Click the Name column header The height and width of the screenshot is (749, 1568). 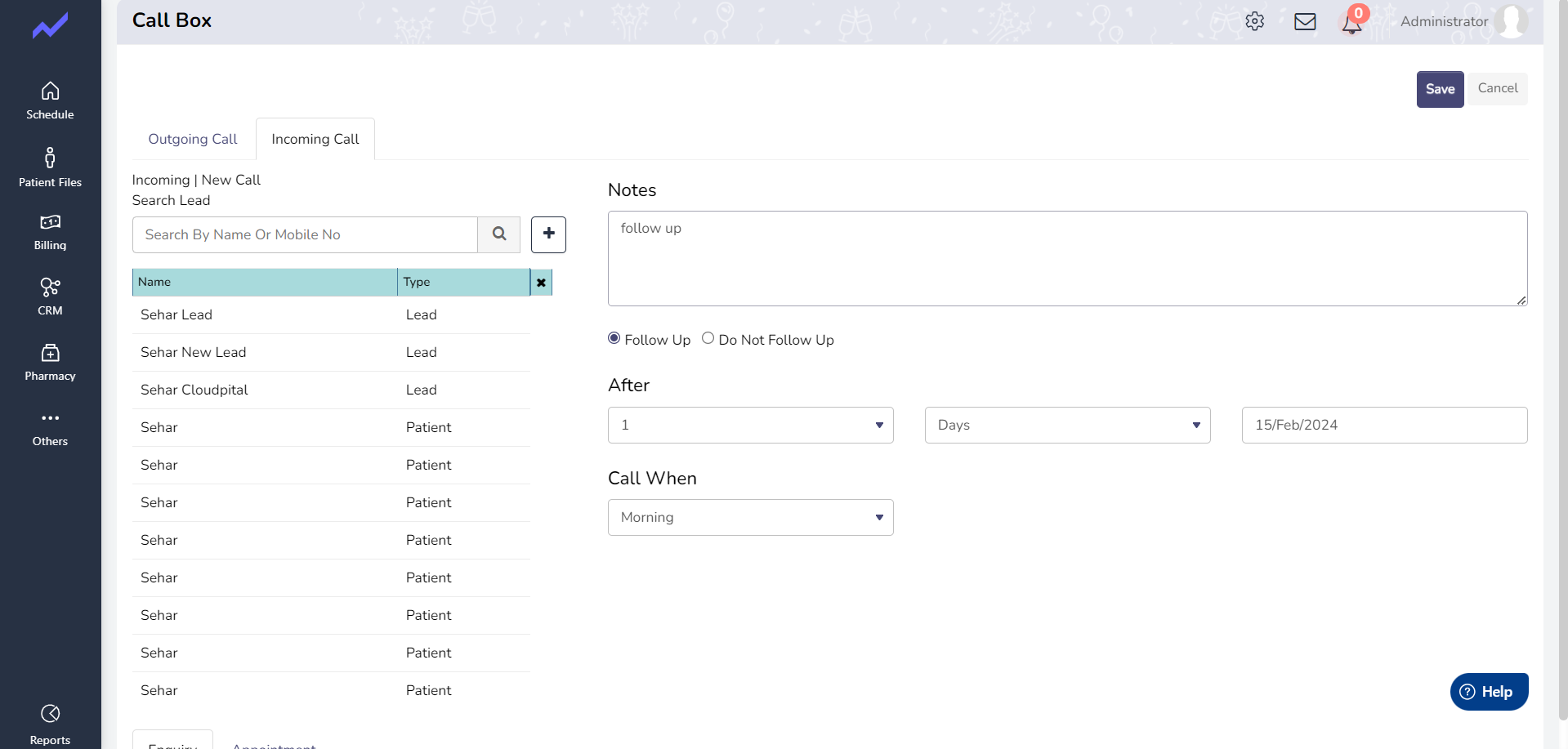point(265,282)
